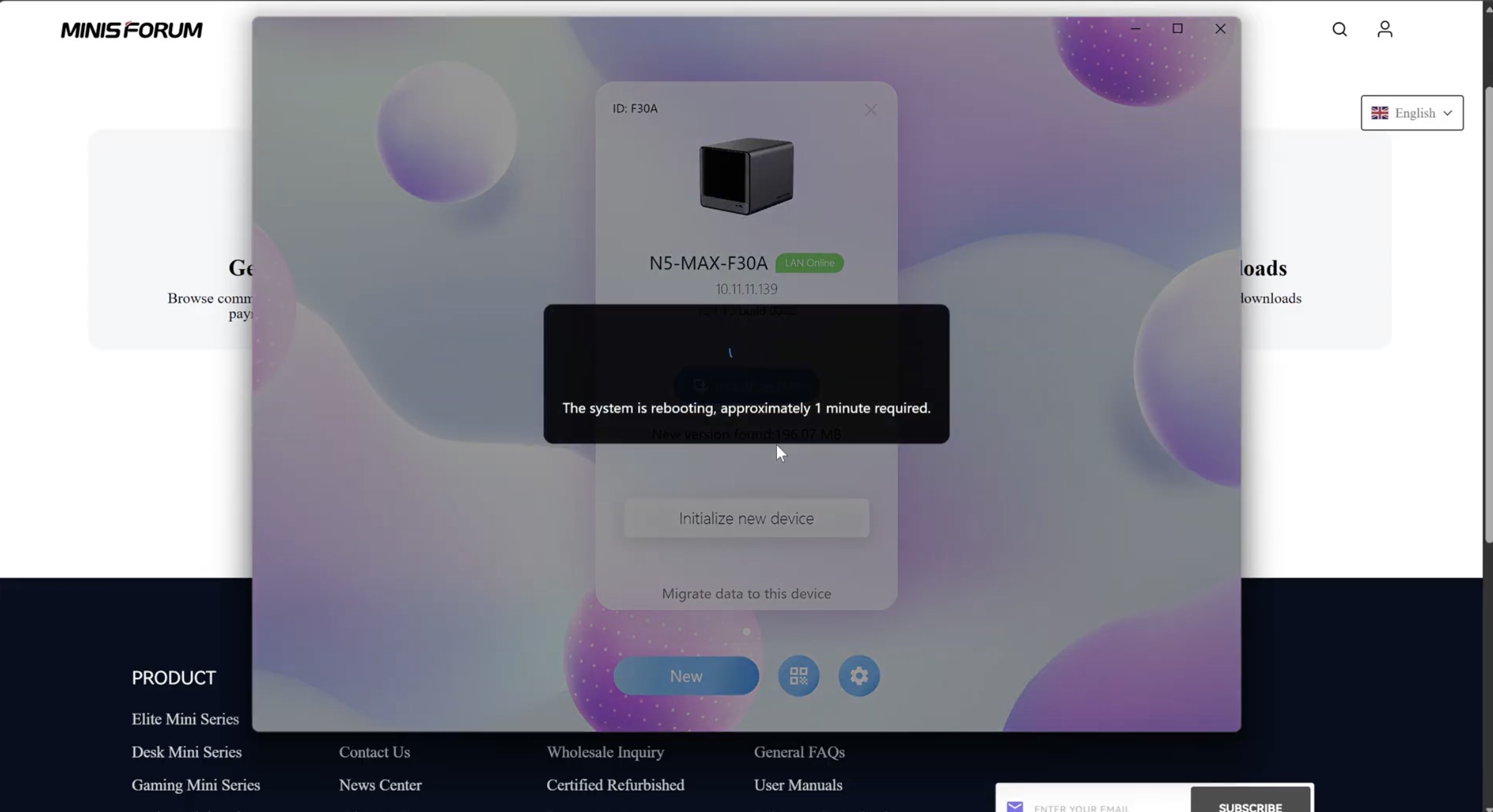Click the ID: F30A label
Viewport: 1493px width, 812px height.
pyautogui.click(x=635, y=108)
